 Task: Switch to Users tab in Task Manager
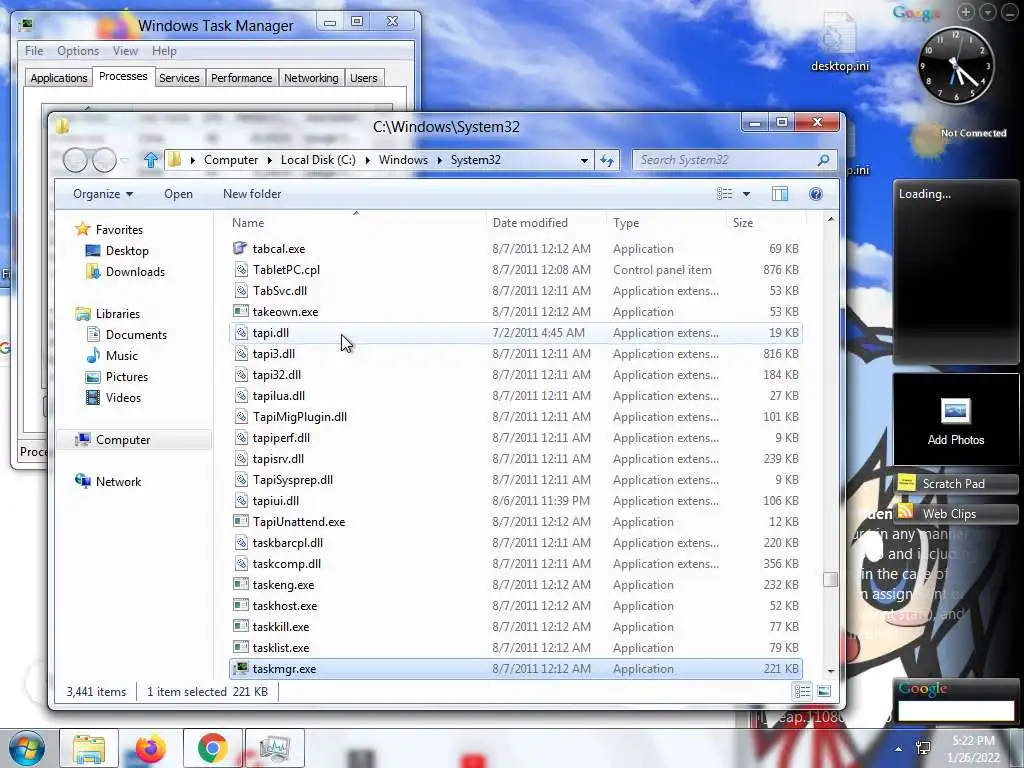pos(364,78)
